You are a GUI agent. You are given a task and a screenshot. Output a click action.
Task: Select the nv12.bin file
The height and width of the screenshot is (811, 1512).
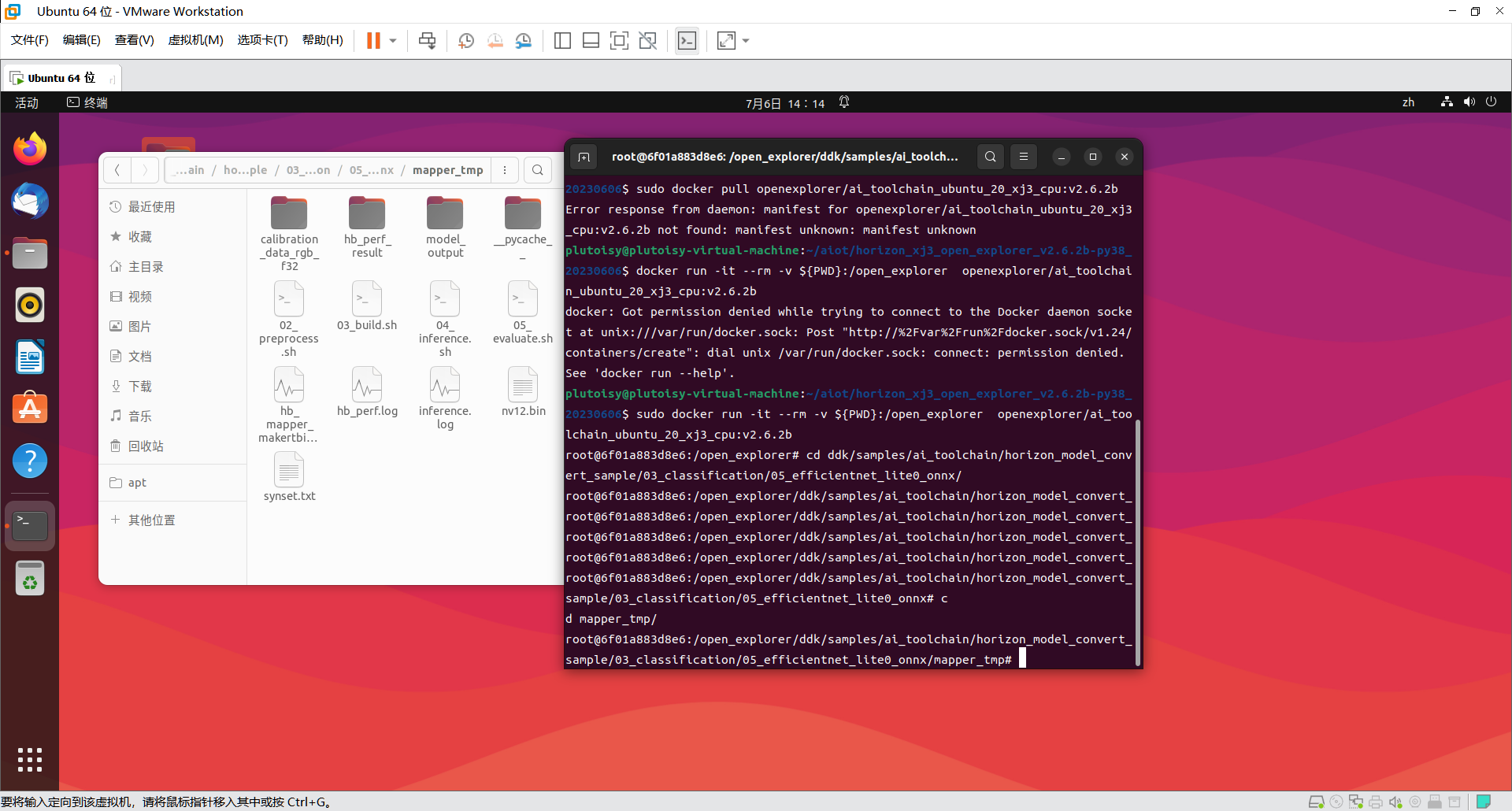523,392
